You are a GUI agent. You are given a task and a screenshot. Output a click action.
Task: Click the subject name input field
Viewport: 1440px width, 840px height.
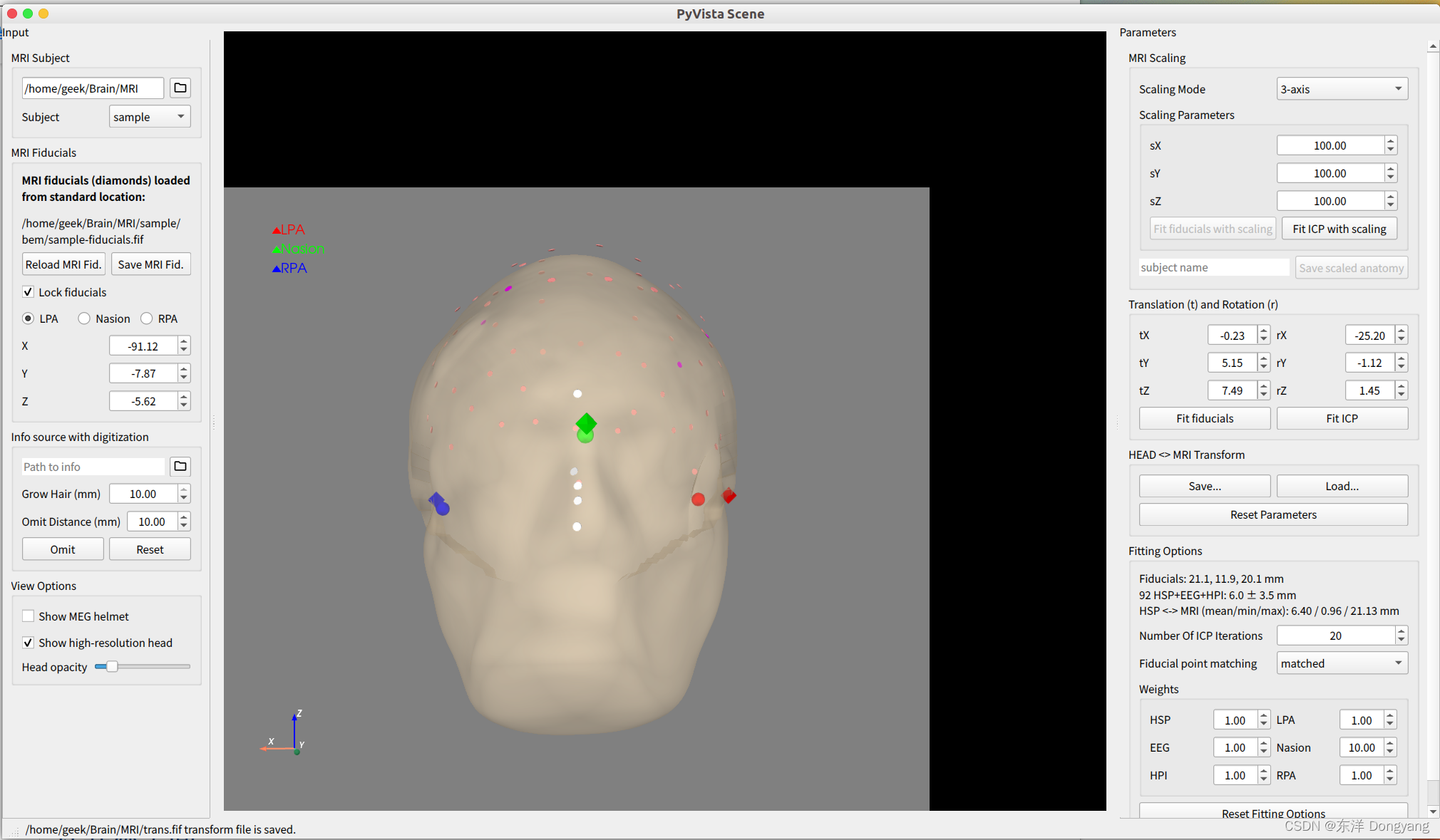(1213, 268)
